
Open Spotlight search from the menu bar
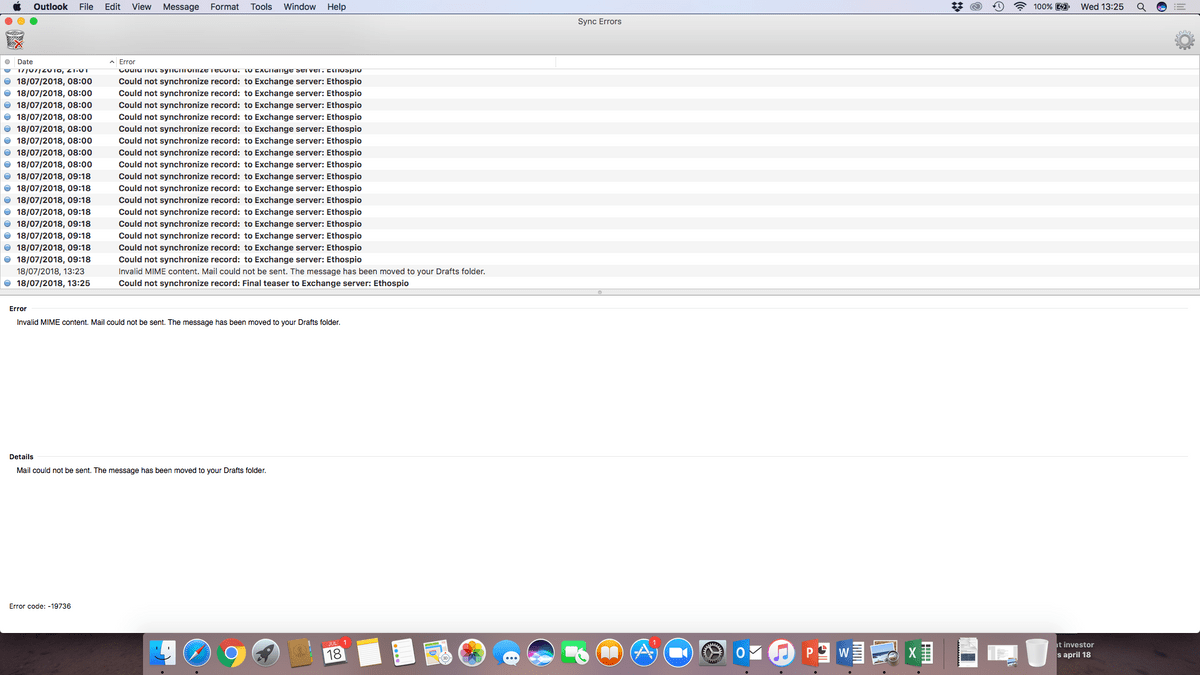point(1140,6)
